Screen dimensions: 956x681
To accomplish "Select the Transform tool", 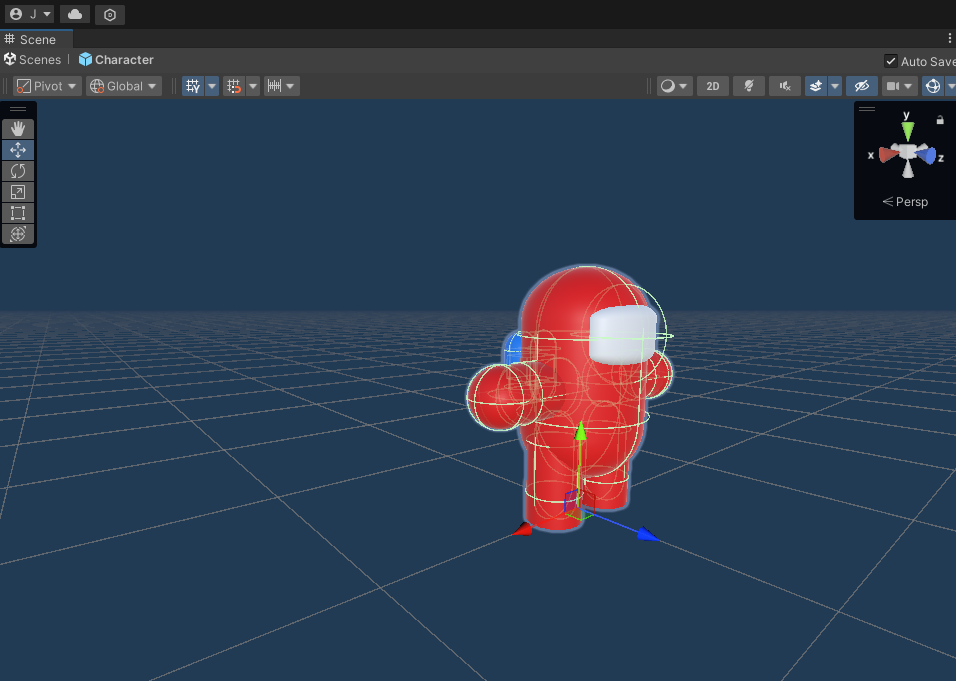I will point(18,234).
